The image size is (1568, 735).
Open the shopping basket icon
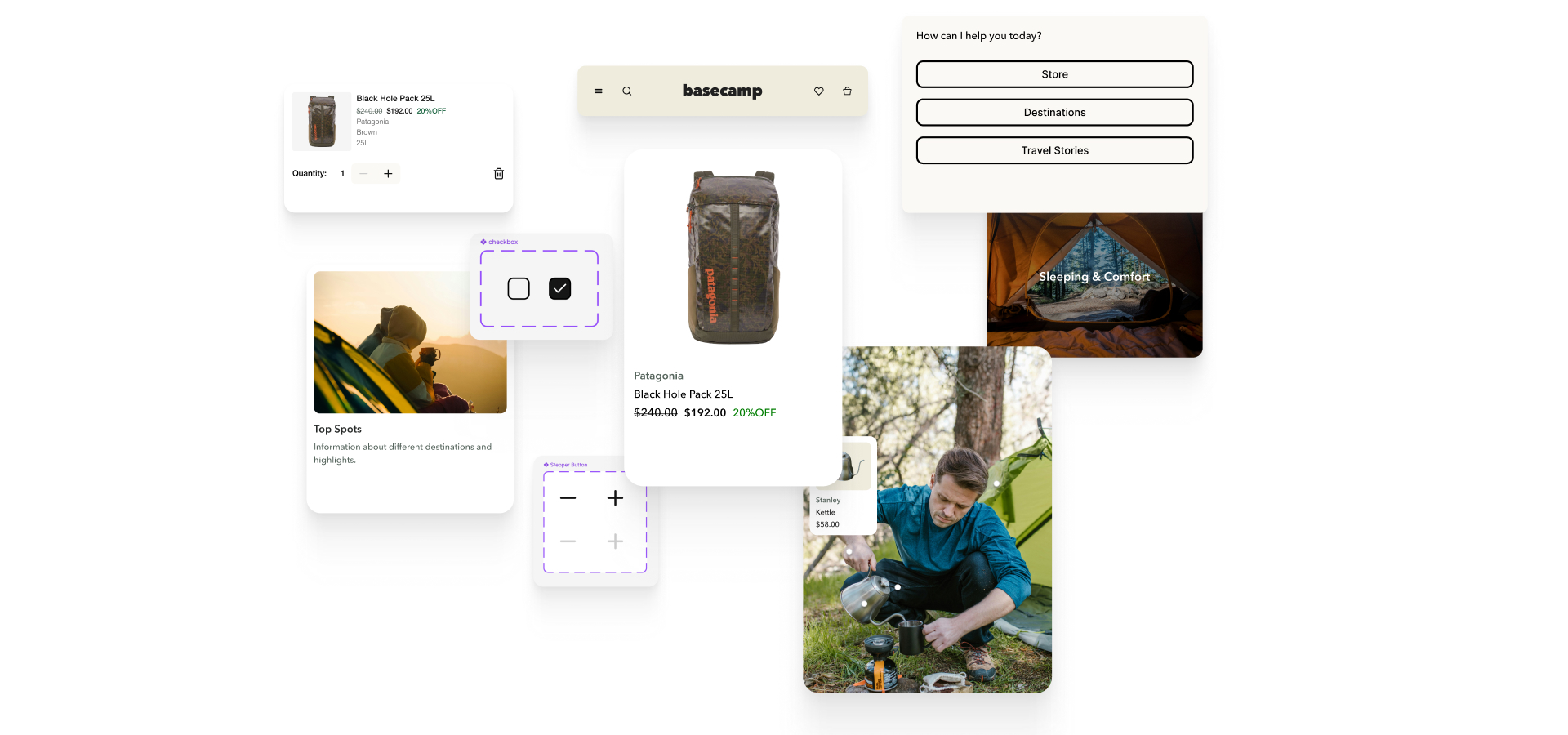point(848,91)
